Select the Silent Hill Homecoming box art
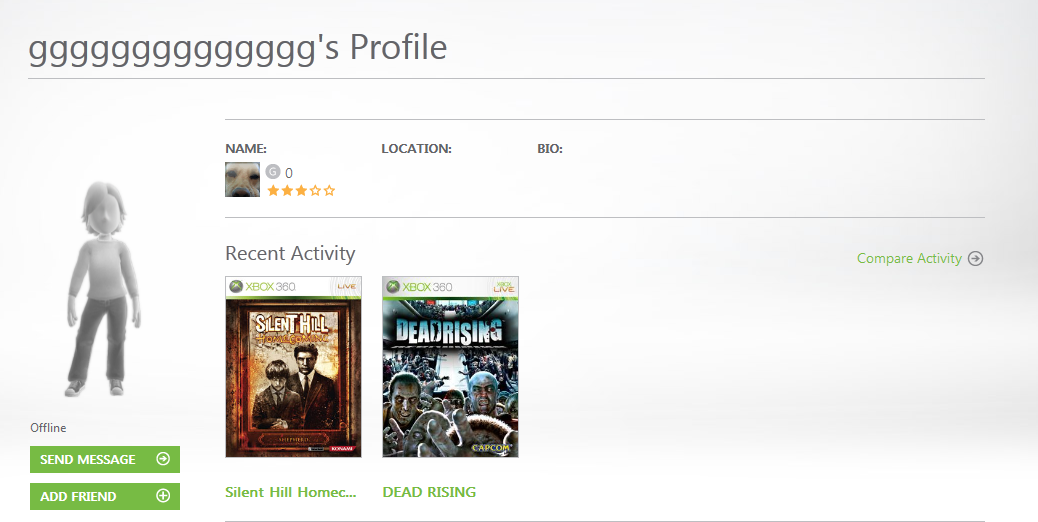 click(293, 375)
